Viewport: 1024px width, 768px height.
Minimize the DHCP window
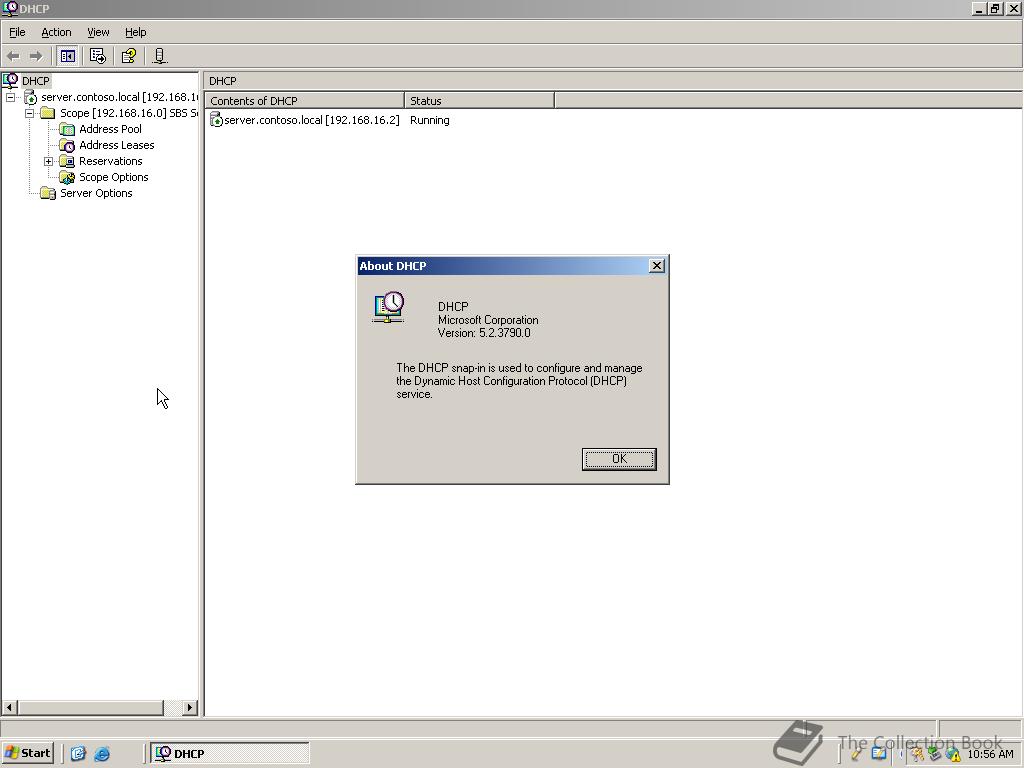click(x=980, y=8)
